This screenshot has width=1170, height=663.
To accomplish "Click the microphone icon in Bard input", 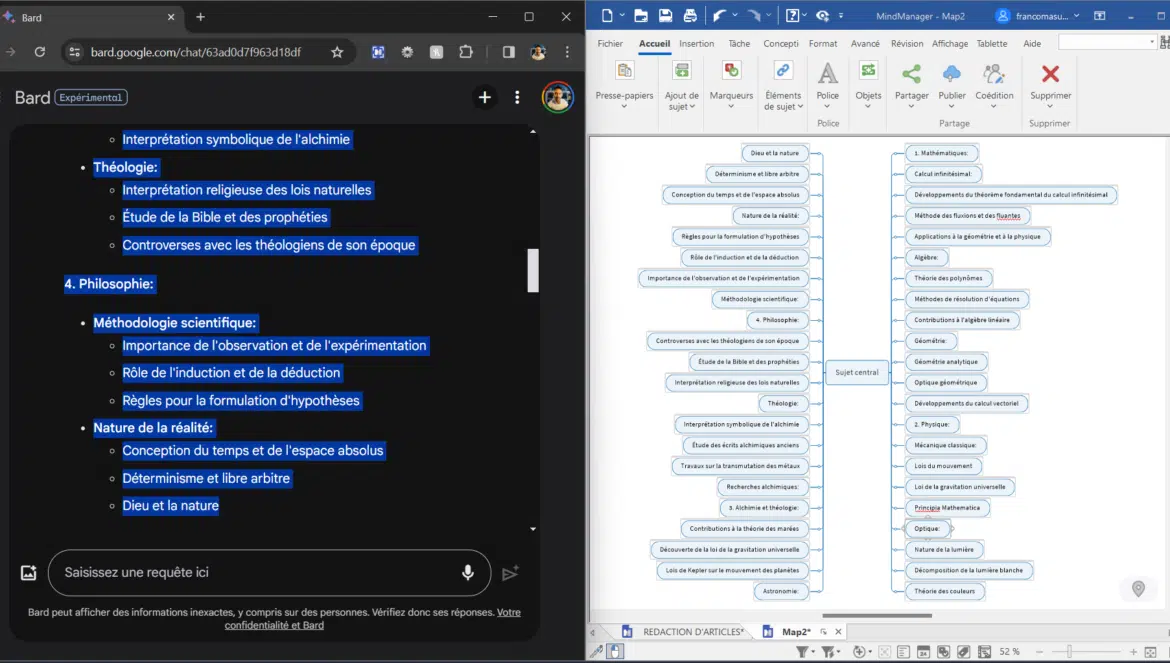I will [x=467, y=573].
